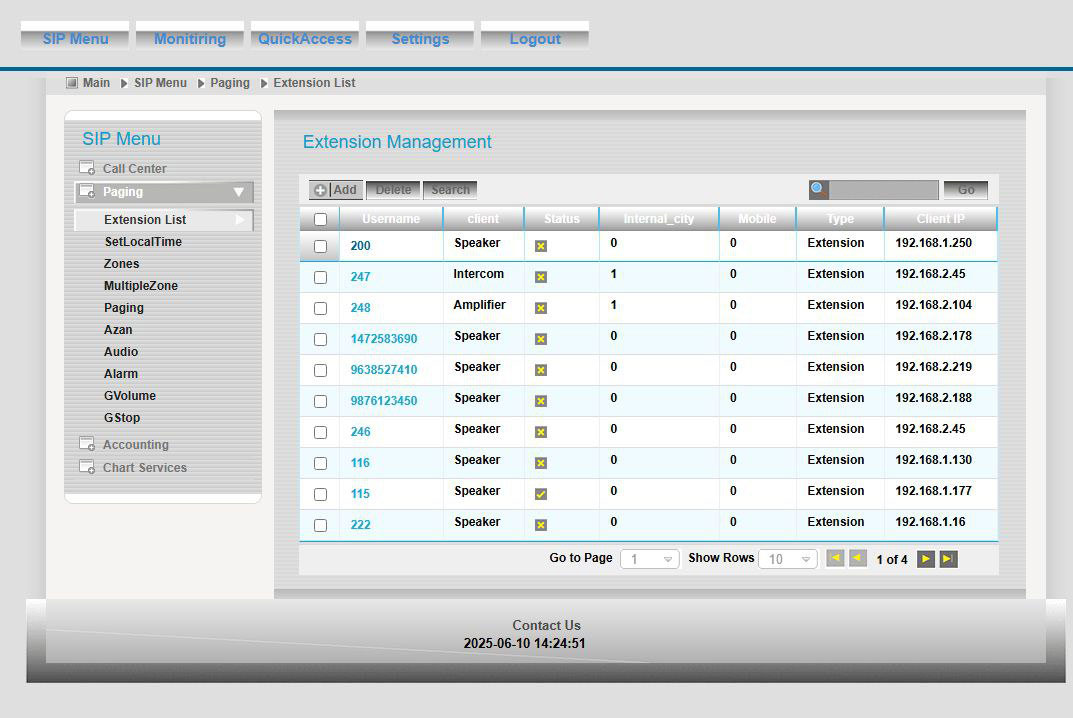Select checkbox for username 9876123450
1073x718 pixels.
click(320, 401)
